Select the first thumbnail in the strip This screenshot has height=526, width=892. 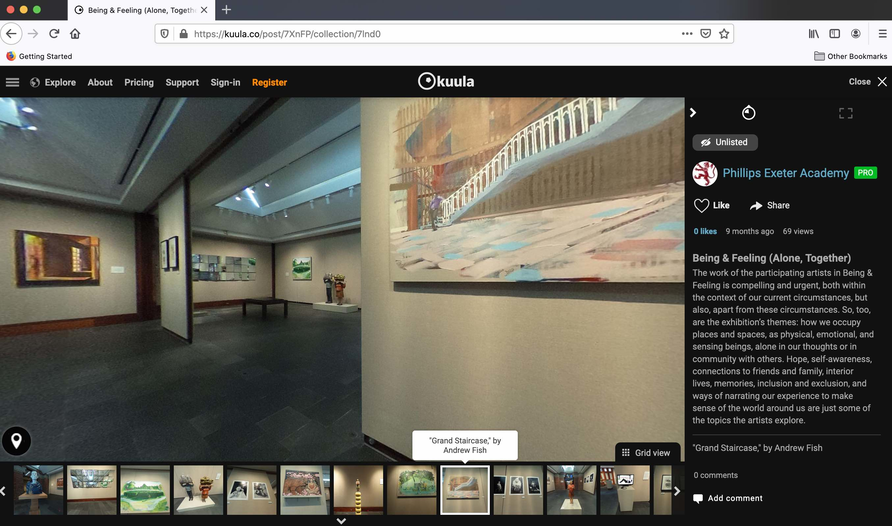click(39, 490)
